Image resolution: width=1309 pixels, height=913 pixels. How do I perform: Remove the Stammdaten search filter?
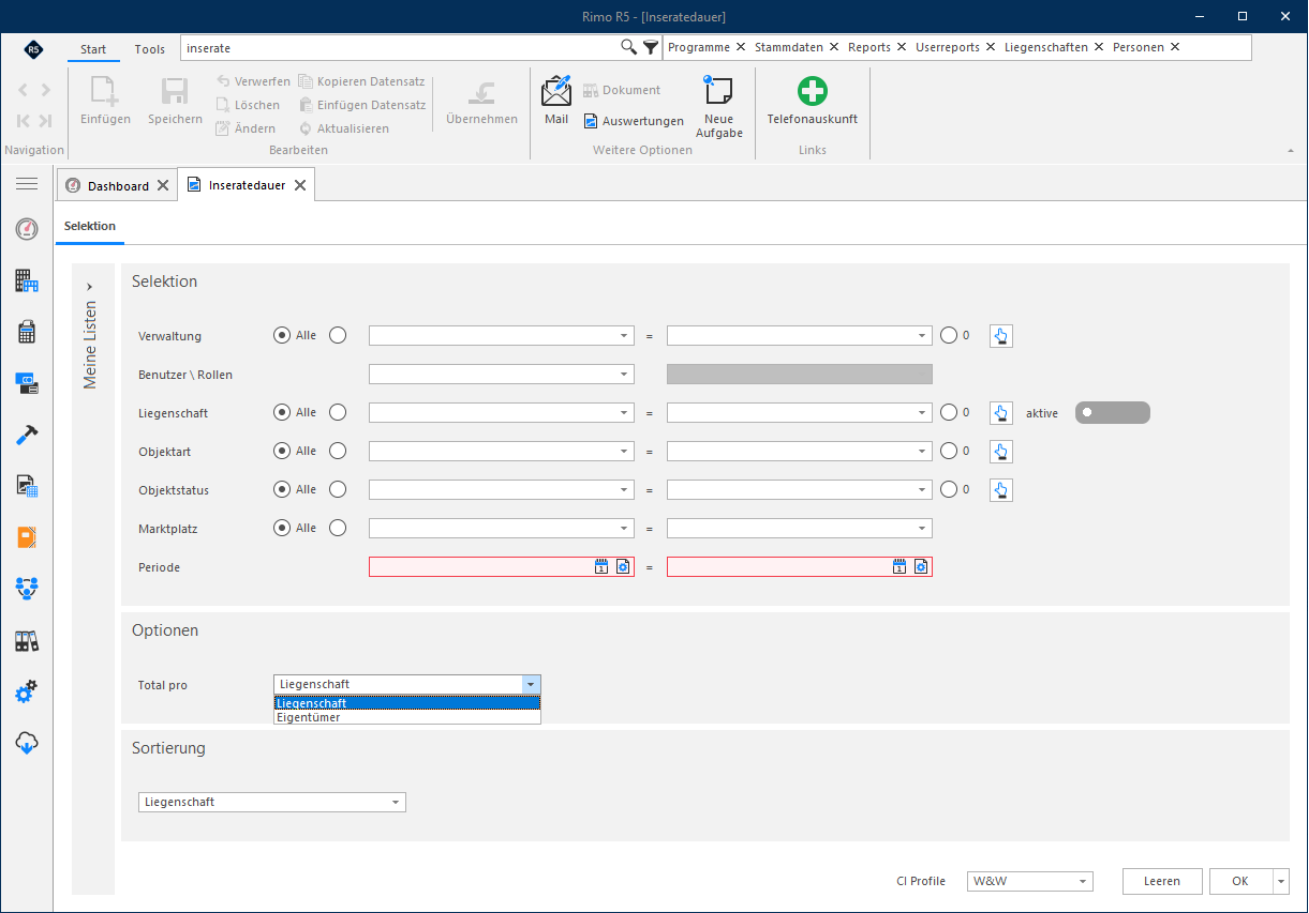click(834, 47)
